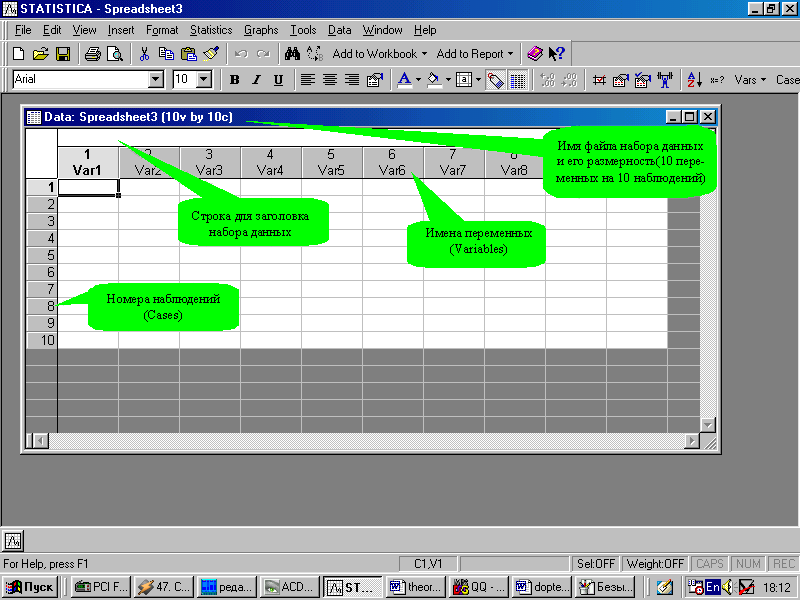
Task: Select the Var4 column header
Action: 270,162
